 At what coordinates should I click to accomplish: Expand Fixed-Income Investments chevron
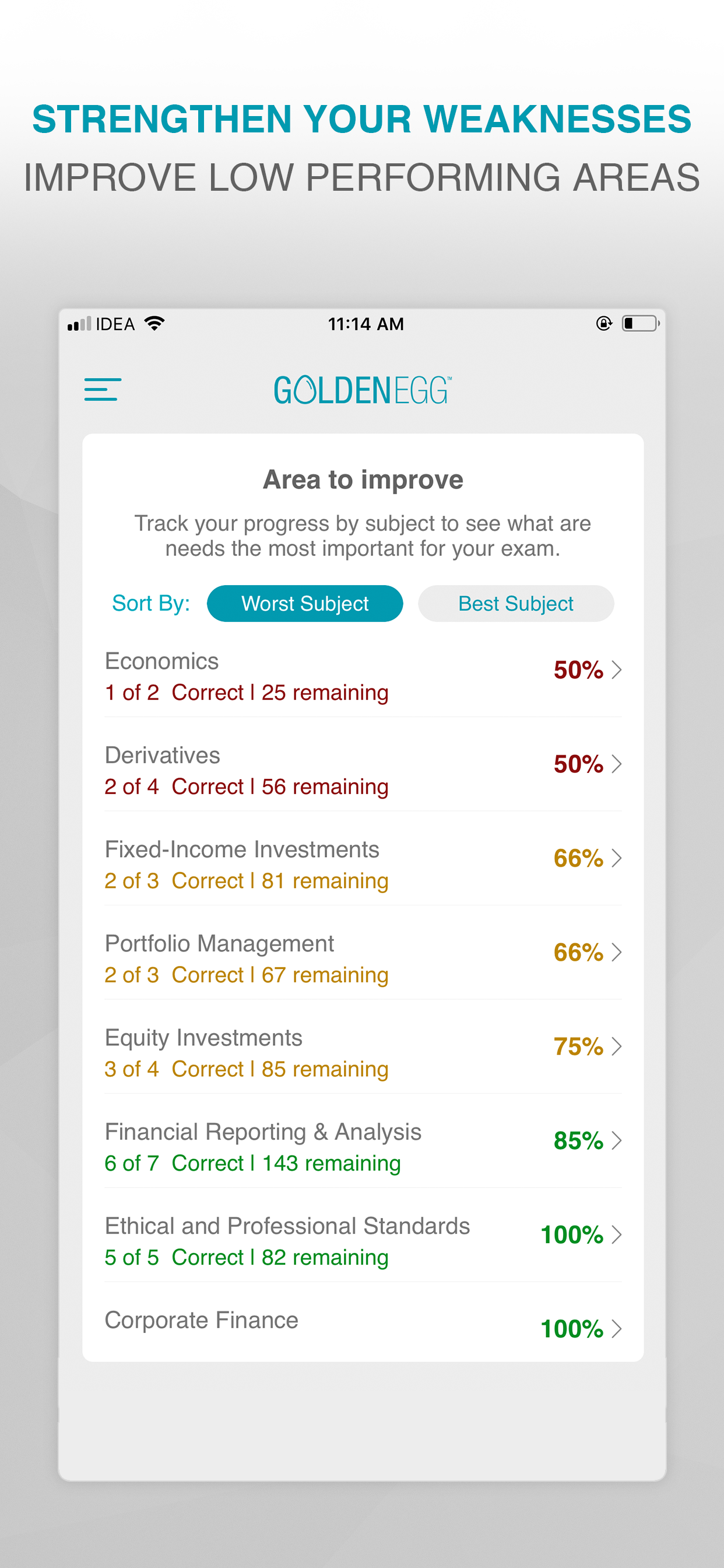click(x=616, y=857)
